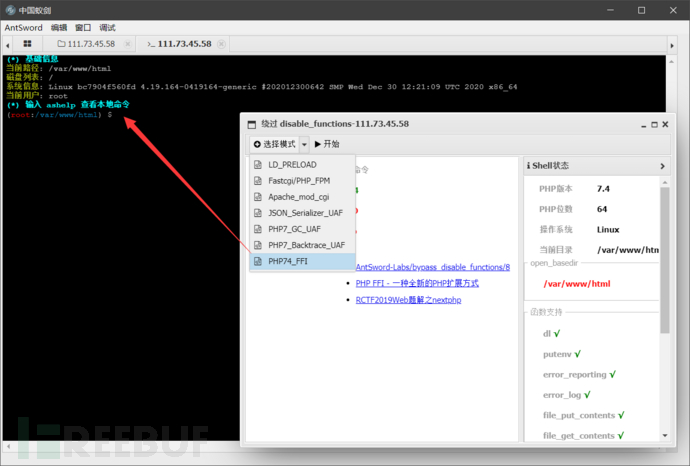Click the Shell status panel scrollbar
The width and height of the screenshot is (690, 466).
(x=665, y=260)
